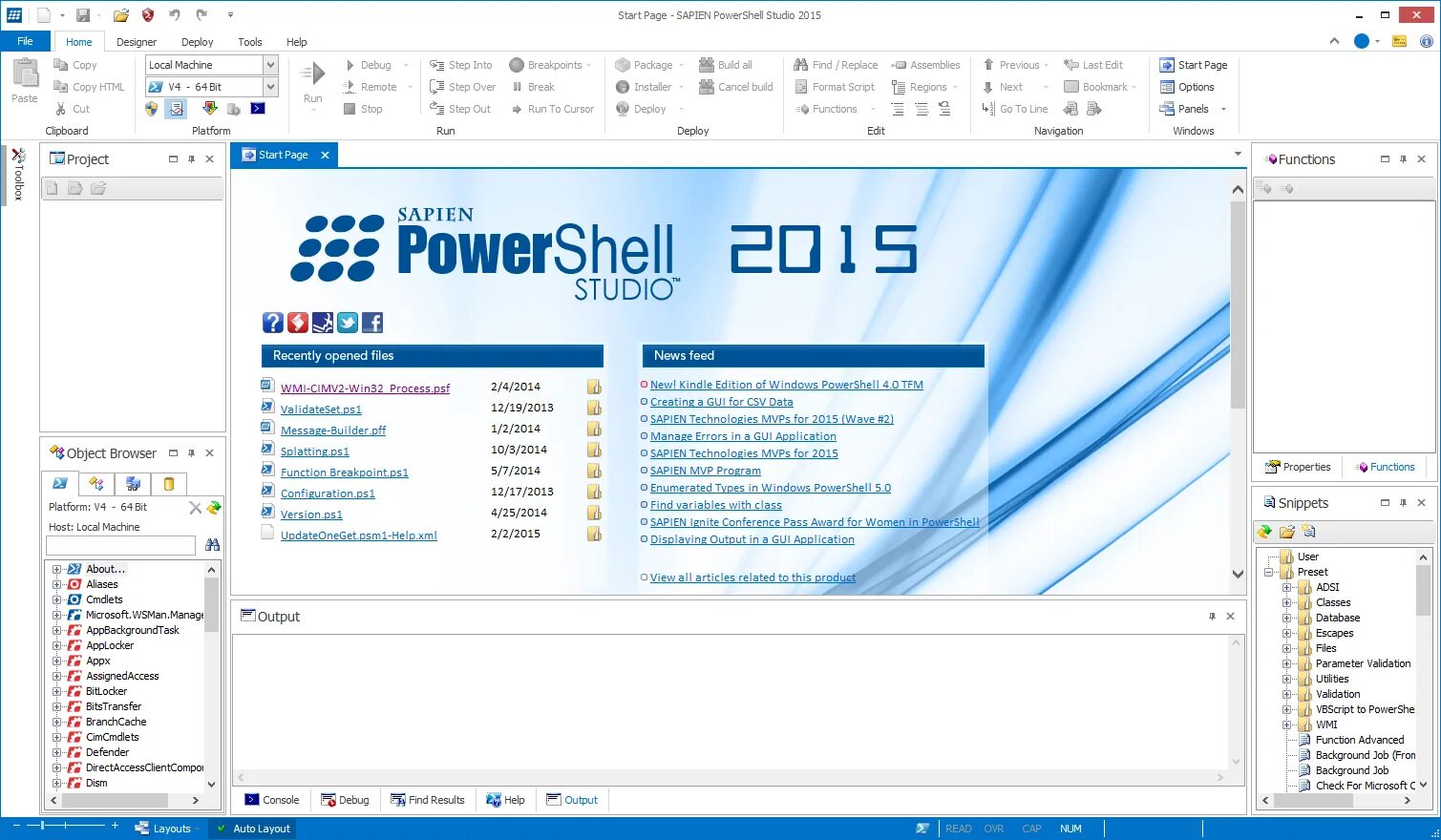Click the refresh icon in Object Browser
This screenshot has height=840, width=1441.
(214, 508)
